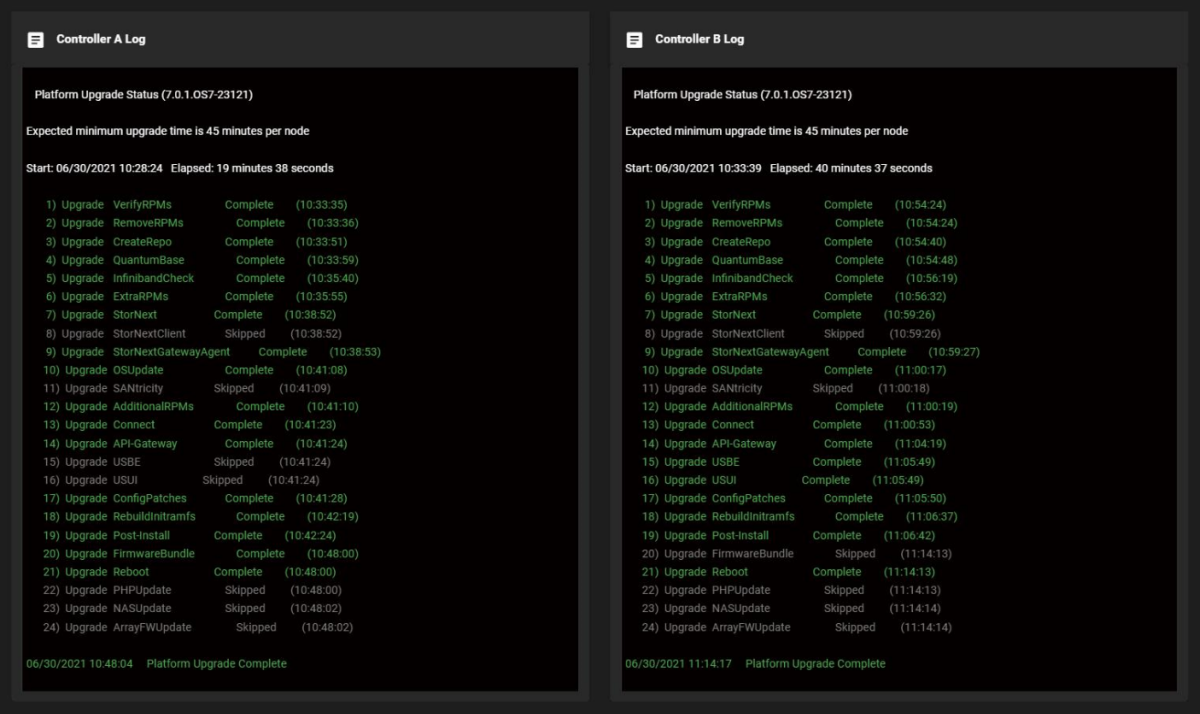Select Connect row with time 11:00:53
The image size is (1200, 714).
coord(788,425)
